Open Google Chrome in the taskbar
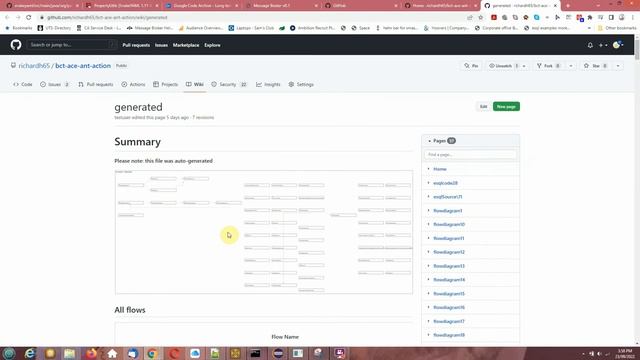The height and width of the screenshot is (360, 640). [153, 353]
